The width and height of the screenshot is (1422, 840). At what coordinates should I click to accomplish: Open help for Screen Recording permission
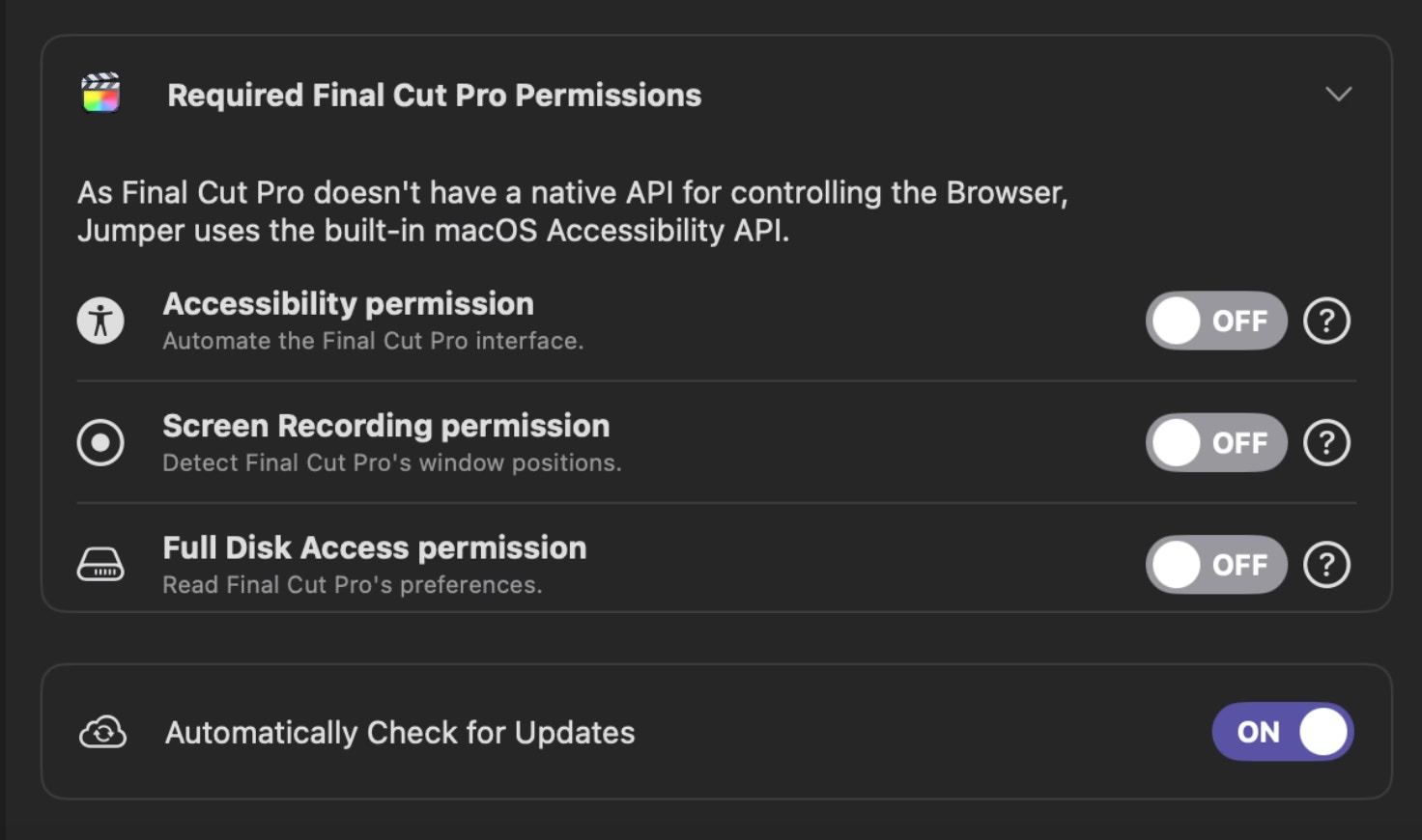coord(1326,442)
